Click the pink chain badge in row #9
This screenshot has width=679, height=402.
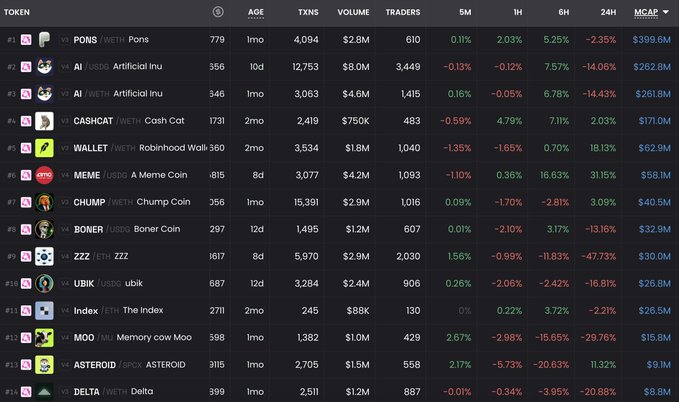[x=26, y=256]
